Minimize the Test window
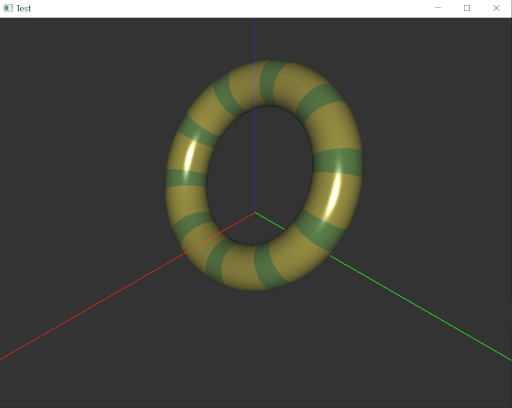The image size is (512, 408). 438,8
